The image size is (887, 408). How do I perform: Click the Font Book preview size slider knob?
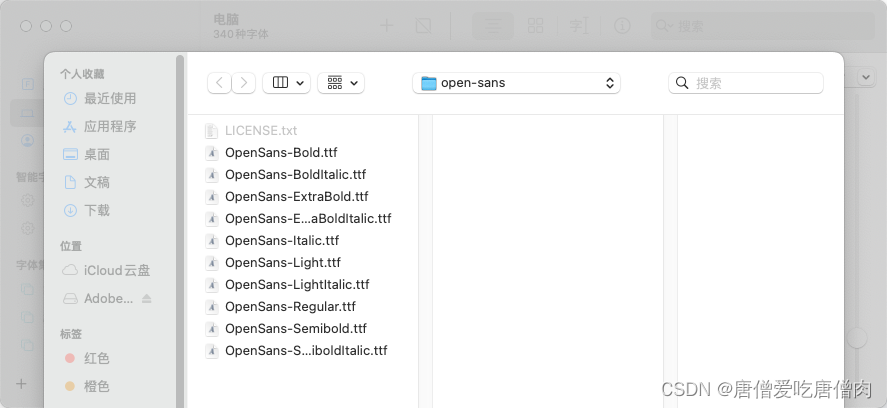(x=857, y=338)
